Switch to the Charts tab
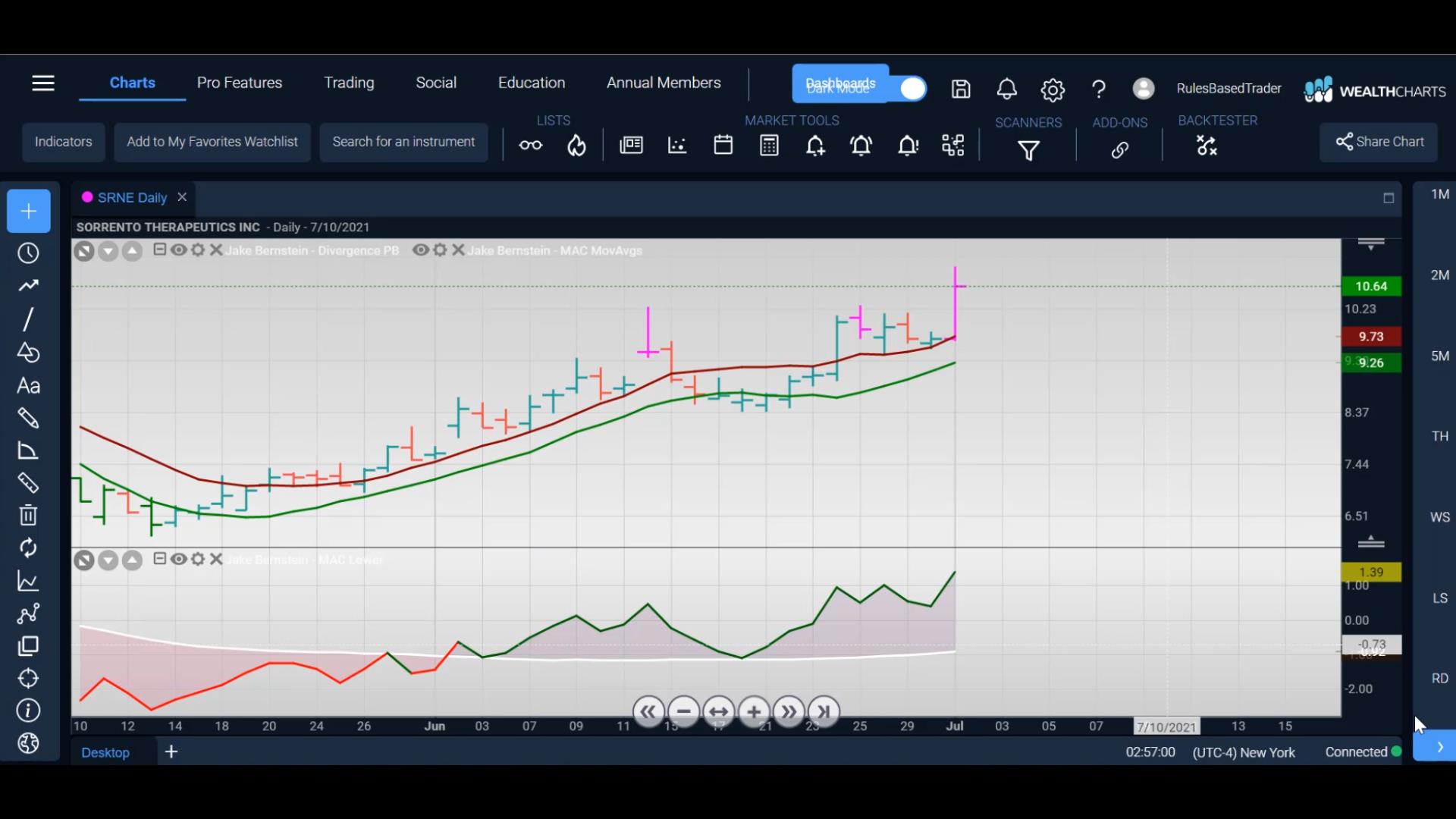 pos(132,83)
